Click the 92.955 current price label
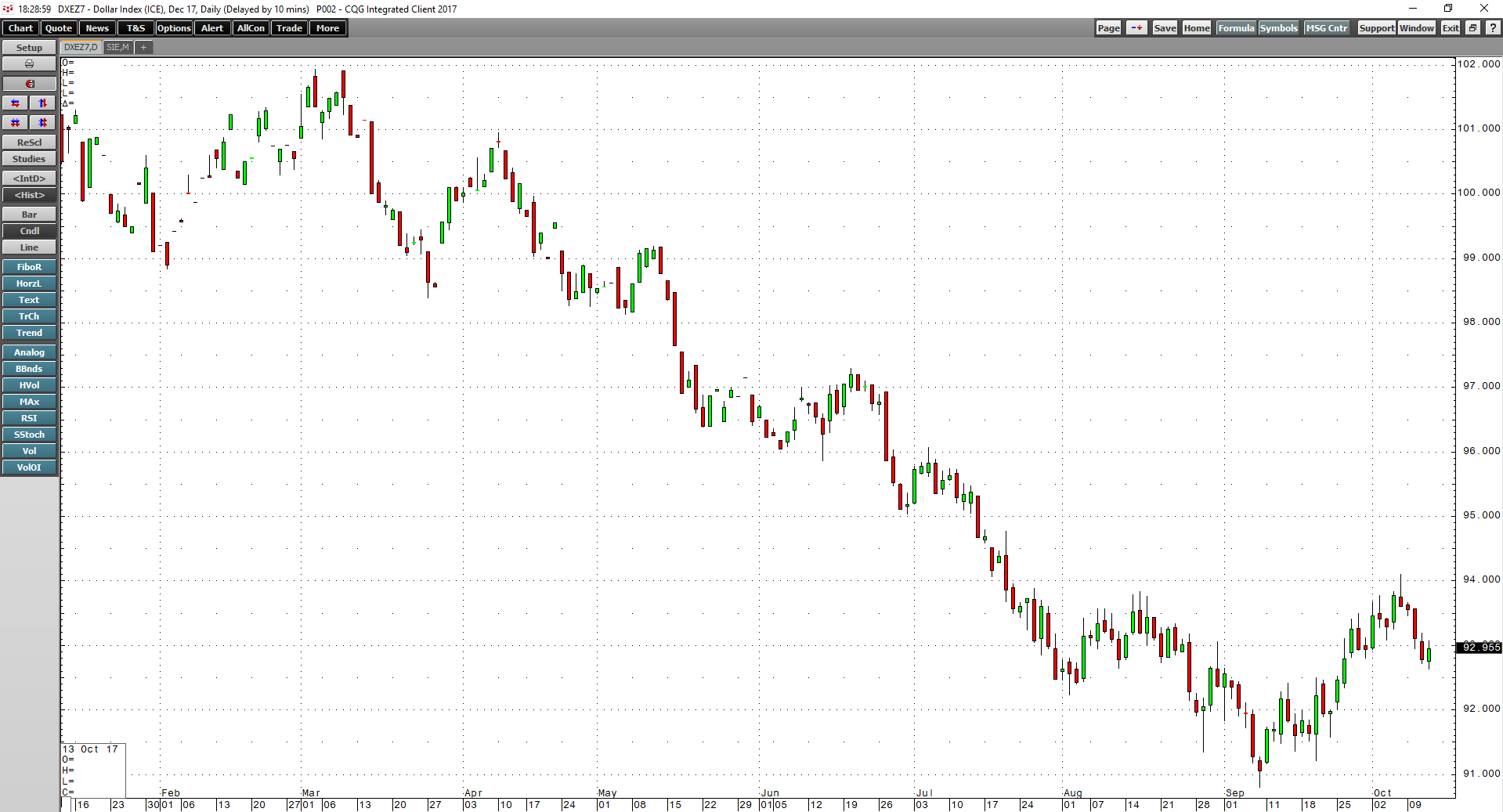 point(1479,647)
